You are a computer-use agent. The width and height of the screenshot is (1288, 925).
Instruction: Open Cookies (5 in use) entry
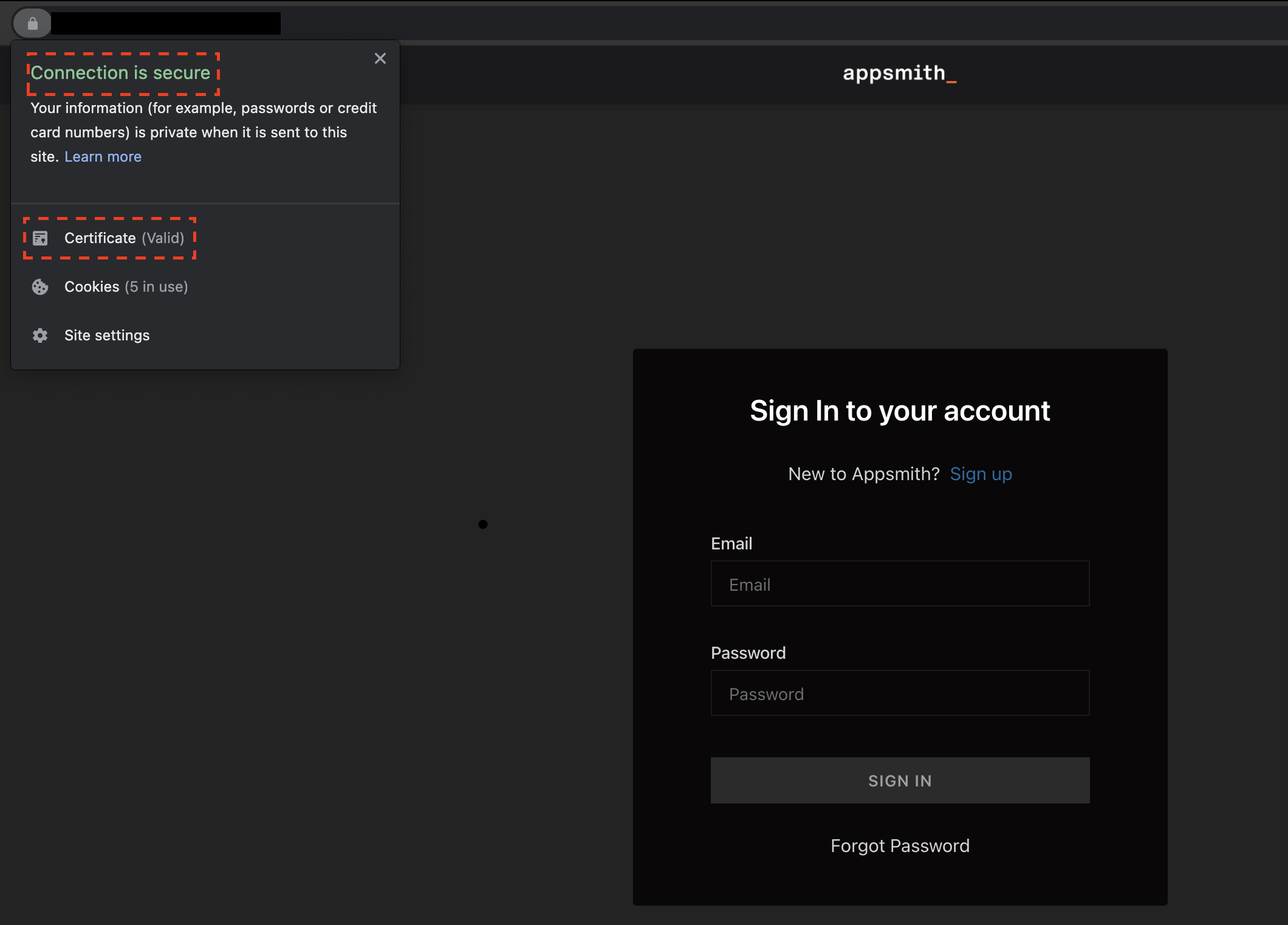tap(126, 287)
